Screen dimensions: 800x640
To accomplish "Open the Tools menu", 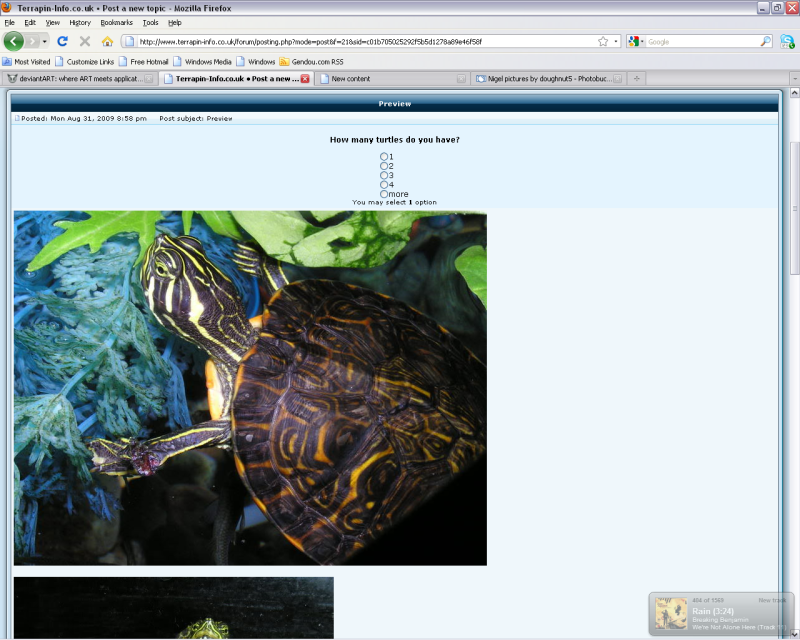I will pyautogui.click(x=151, y=22).
